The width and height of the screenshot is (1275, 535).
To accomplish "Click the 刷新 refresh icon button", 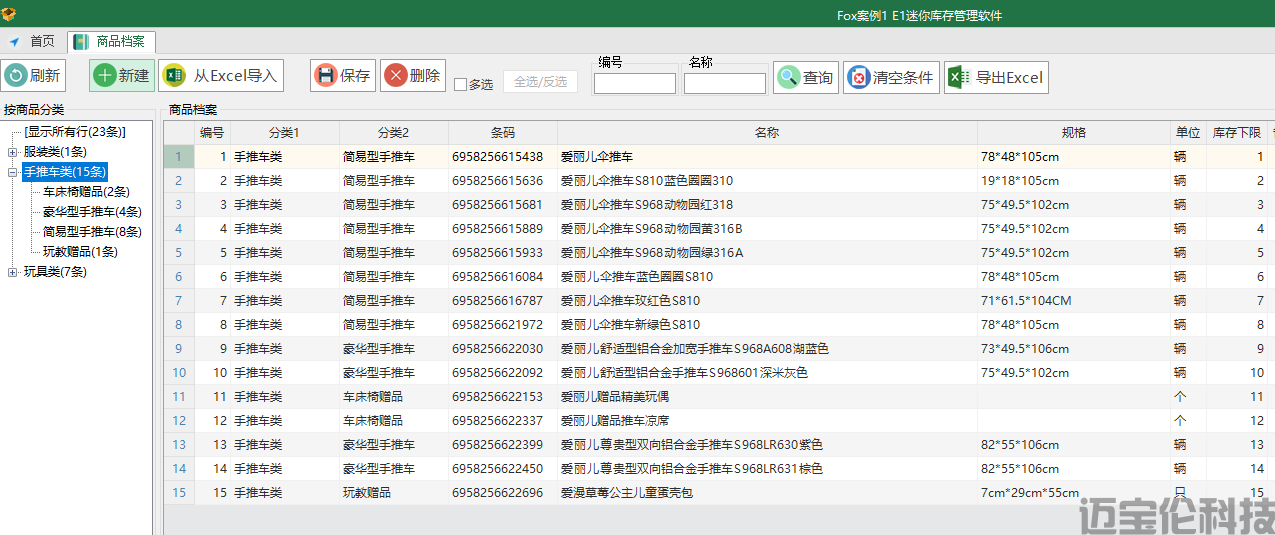I will [16, 76].
